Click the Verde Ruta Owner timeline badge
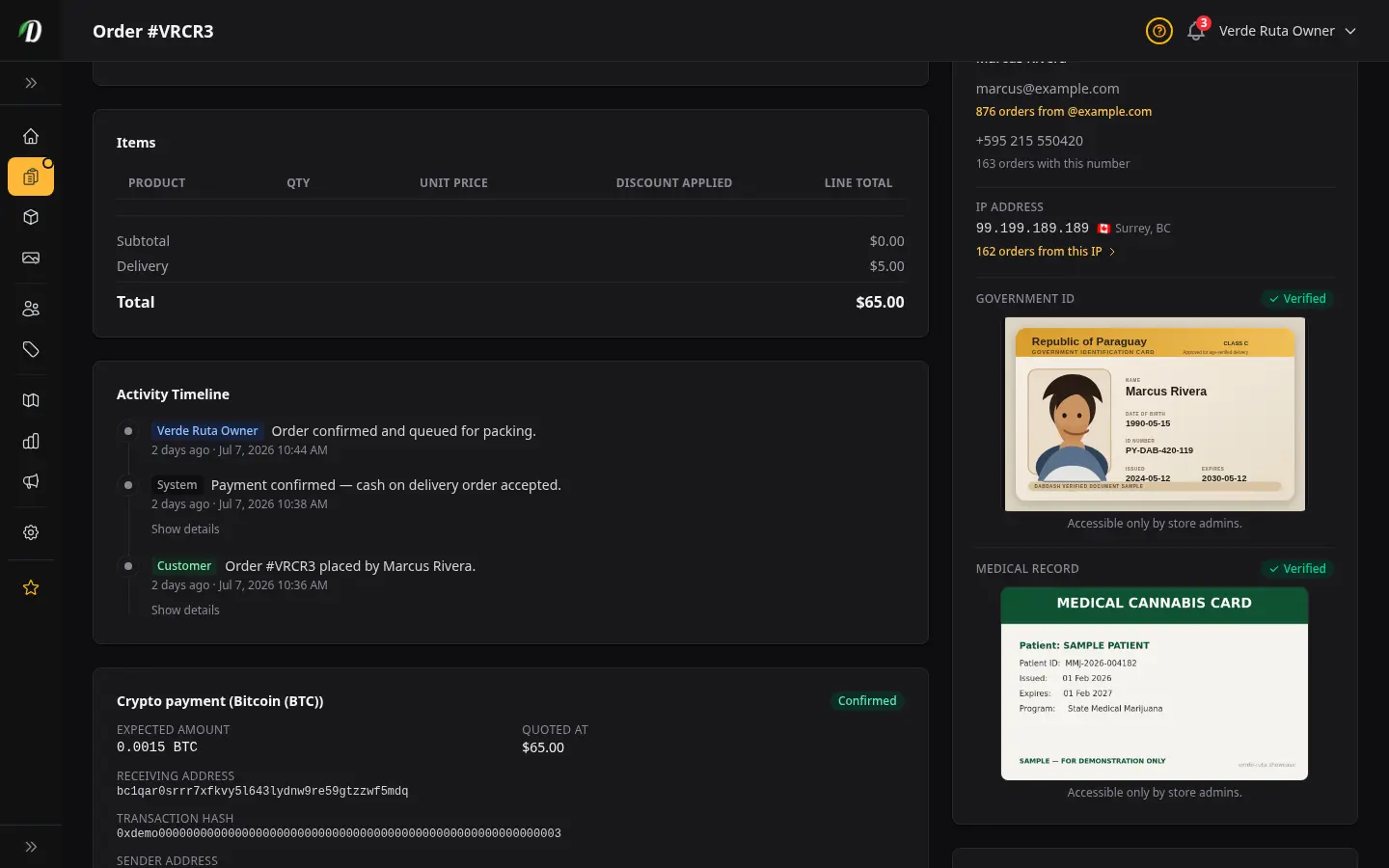The image size is (1389, 868). point(207,431)
